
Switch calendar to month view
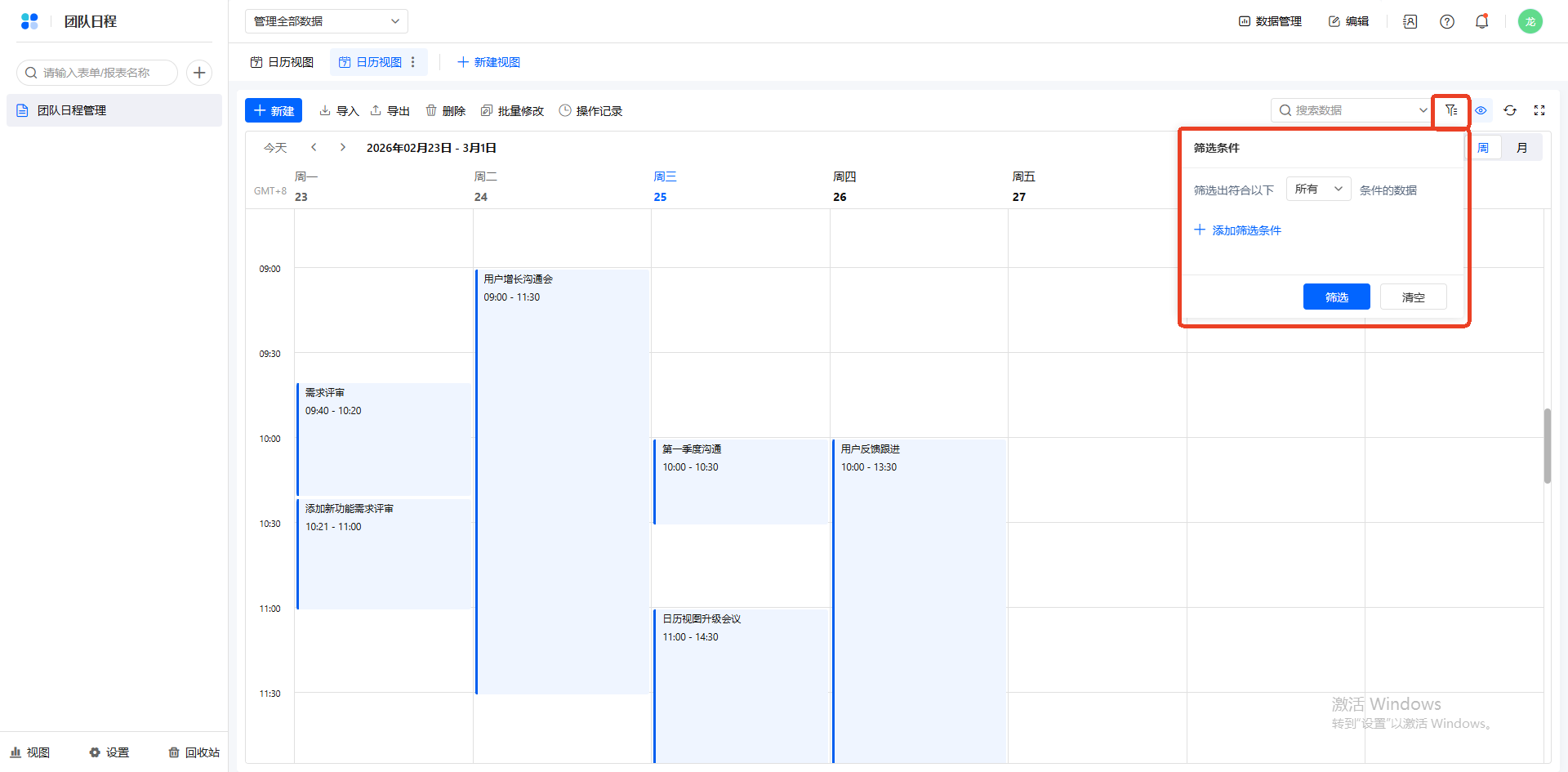[x=1521, y=148]
